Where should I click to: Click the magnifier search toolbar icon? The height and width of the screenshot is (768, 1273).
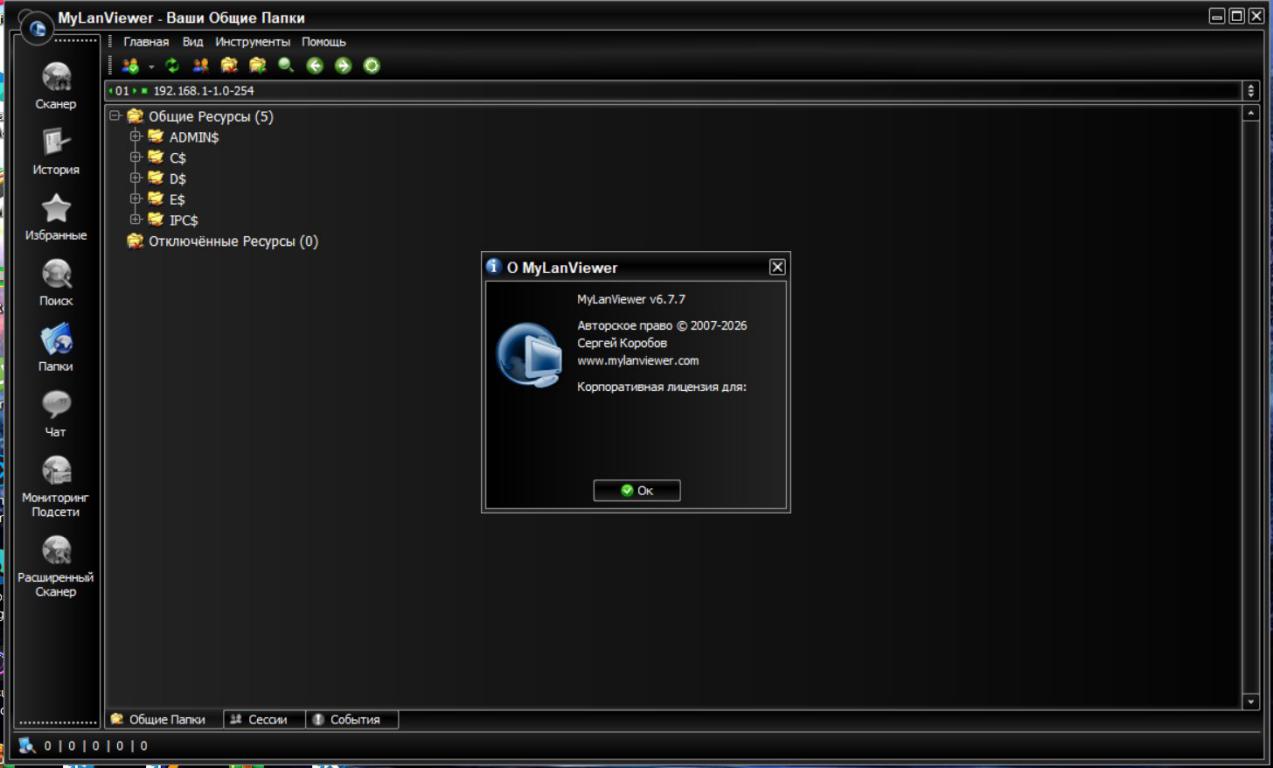(x=286, y=66)
